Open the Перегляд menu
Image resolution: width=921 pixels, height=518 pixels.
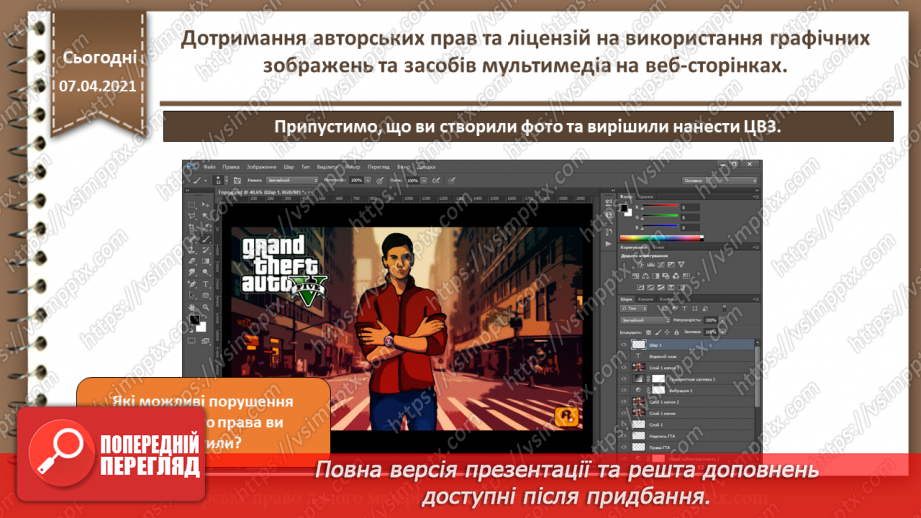coord(379,167)
